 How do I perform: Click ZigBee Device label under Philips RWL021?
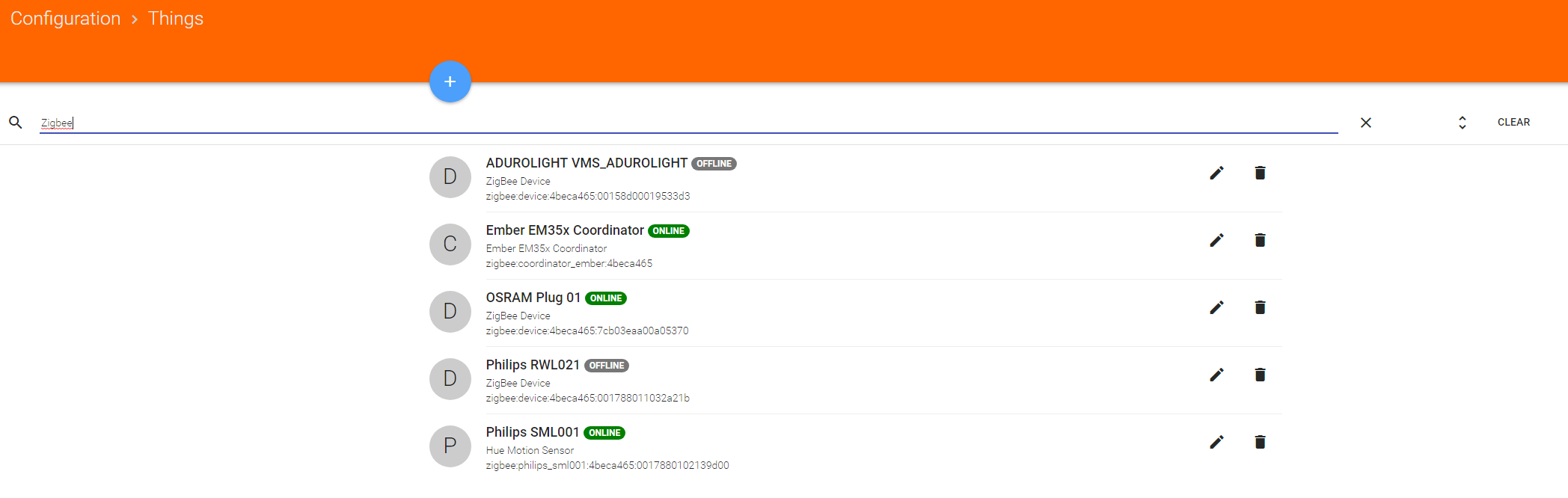coord(518,383)
